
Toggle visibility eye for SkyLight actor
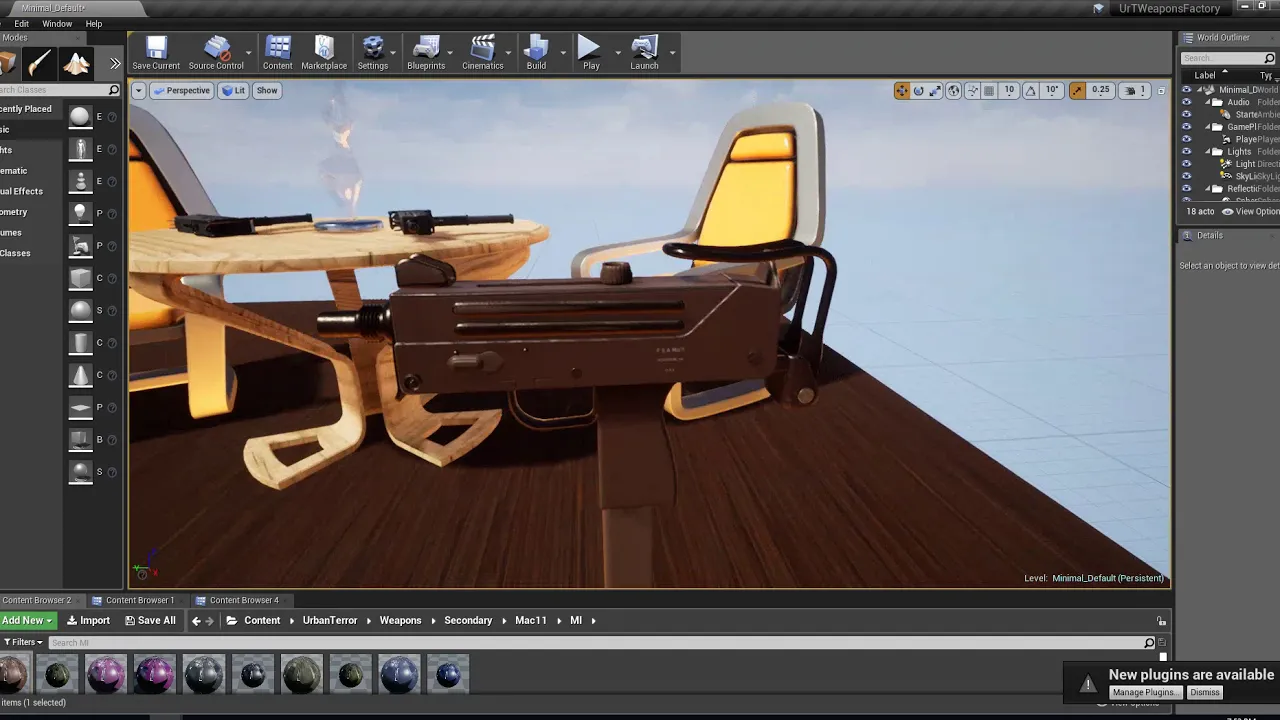[1187, 176]
